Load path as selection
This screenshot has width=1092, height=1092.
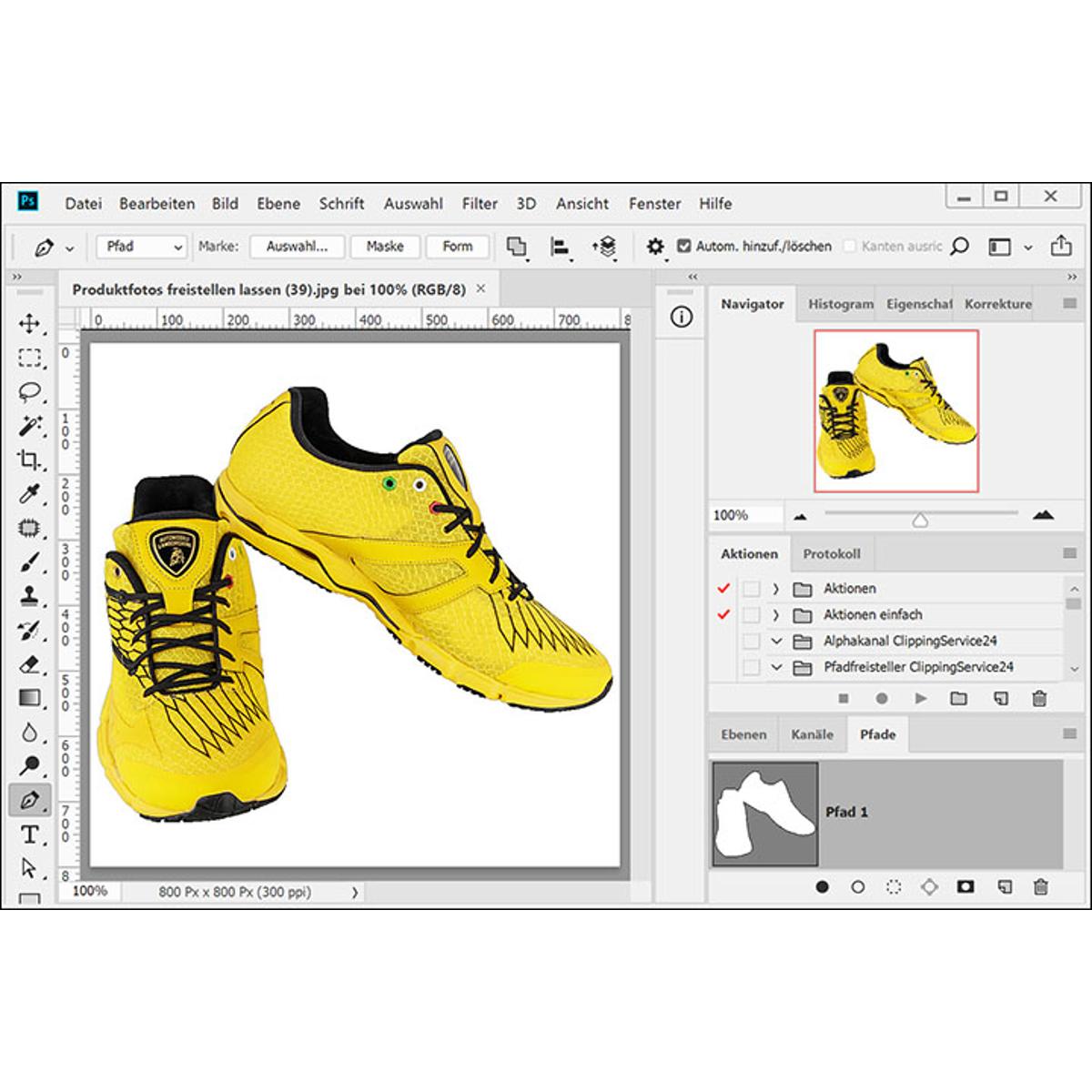point(894,886)
